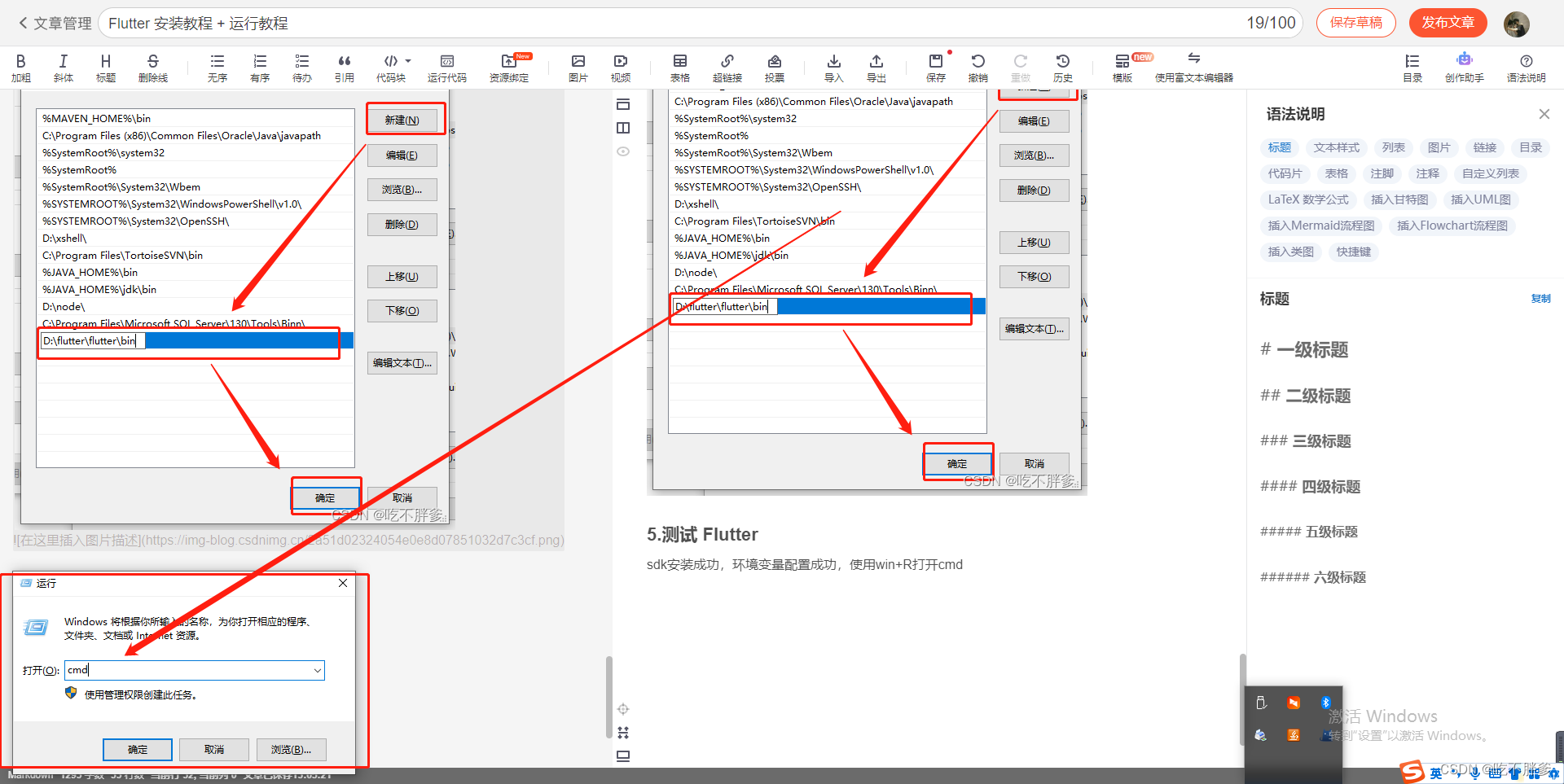
Task: Click the single-pane layout icon in middle bar
Action: pyautogui.click(x=623, y=104)
